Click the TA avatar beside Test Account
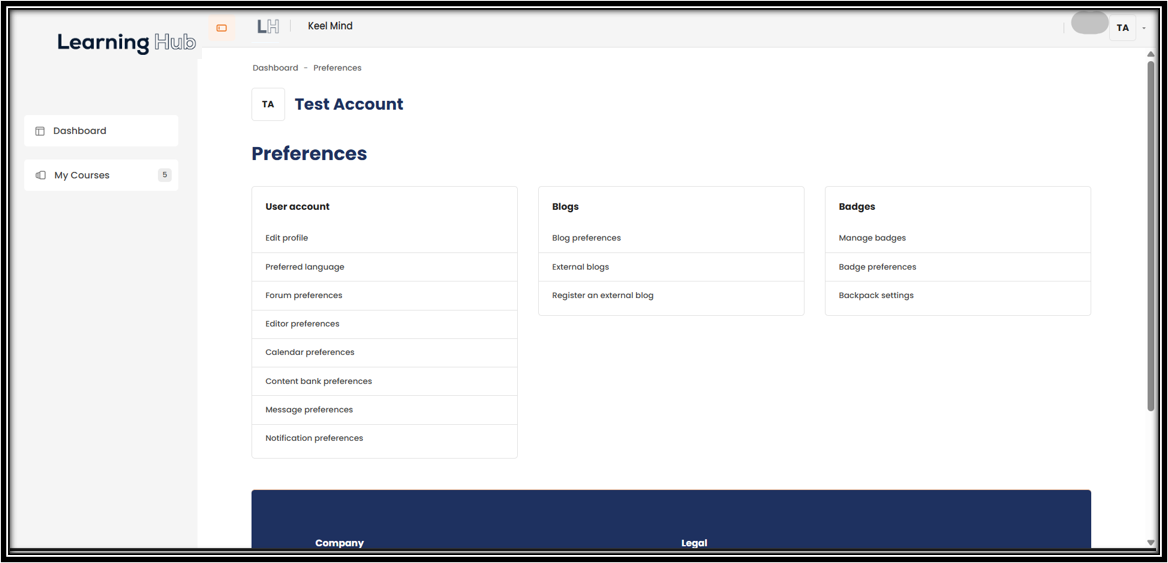This screenshot has width=1168, height=563. coord(268,104)
